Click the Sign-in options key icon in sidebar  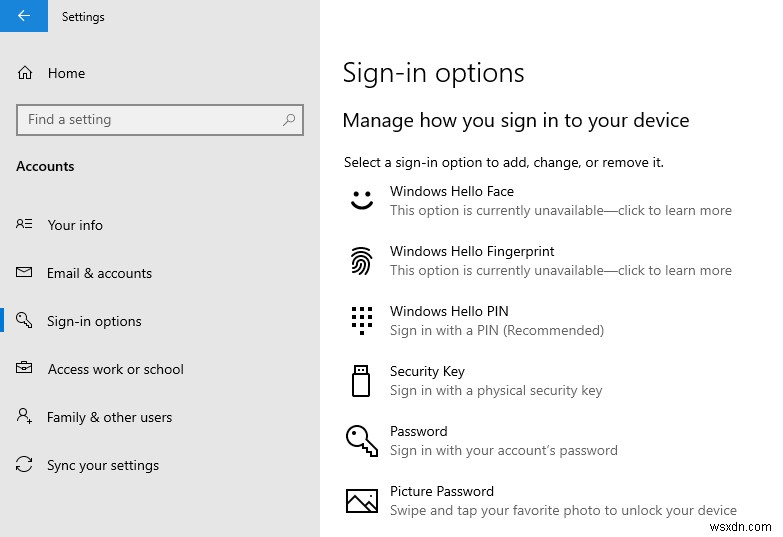[24, 320]
